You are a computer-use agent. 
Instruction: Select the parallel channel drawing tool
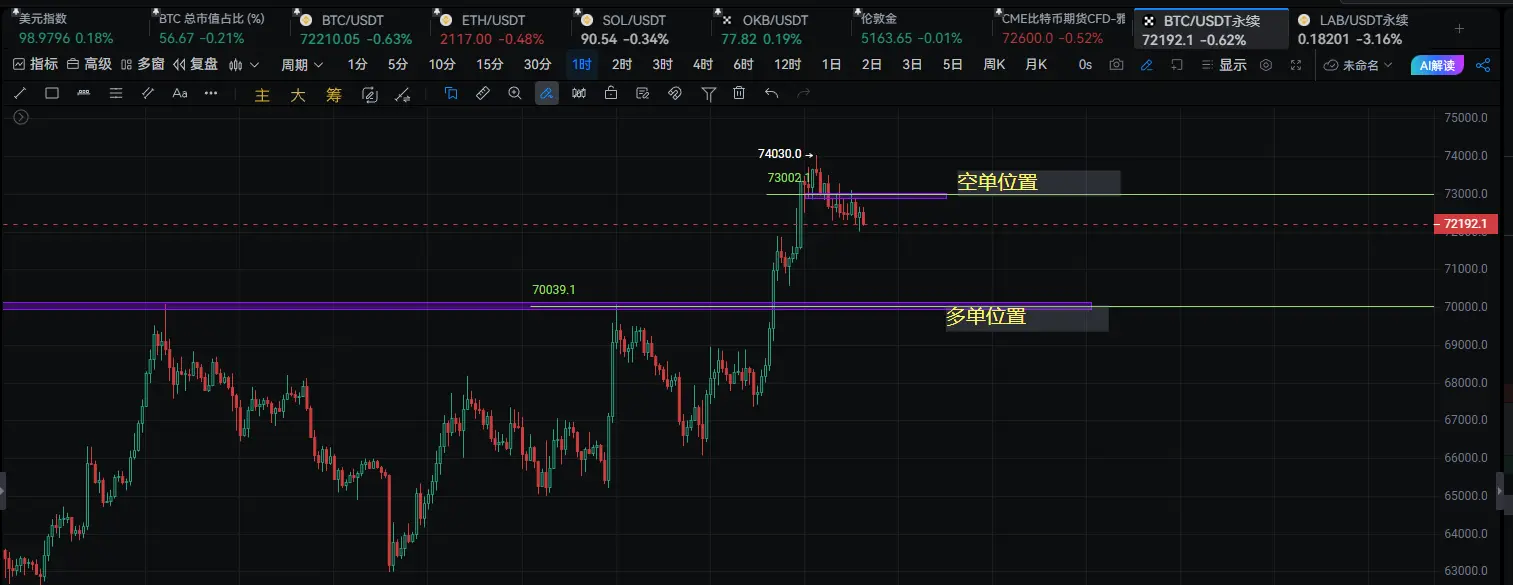[148, 94]
